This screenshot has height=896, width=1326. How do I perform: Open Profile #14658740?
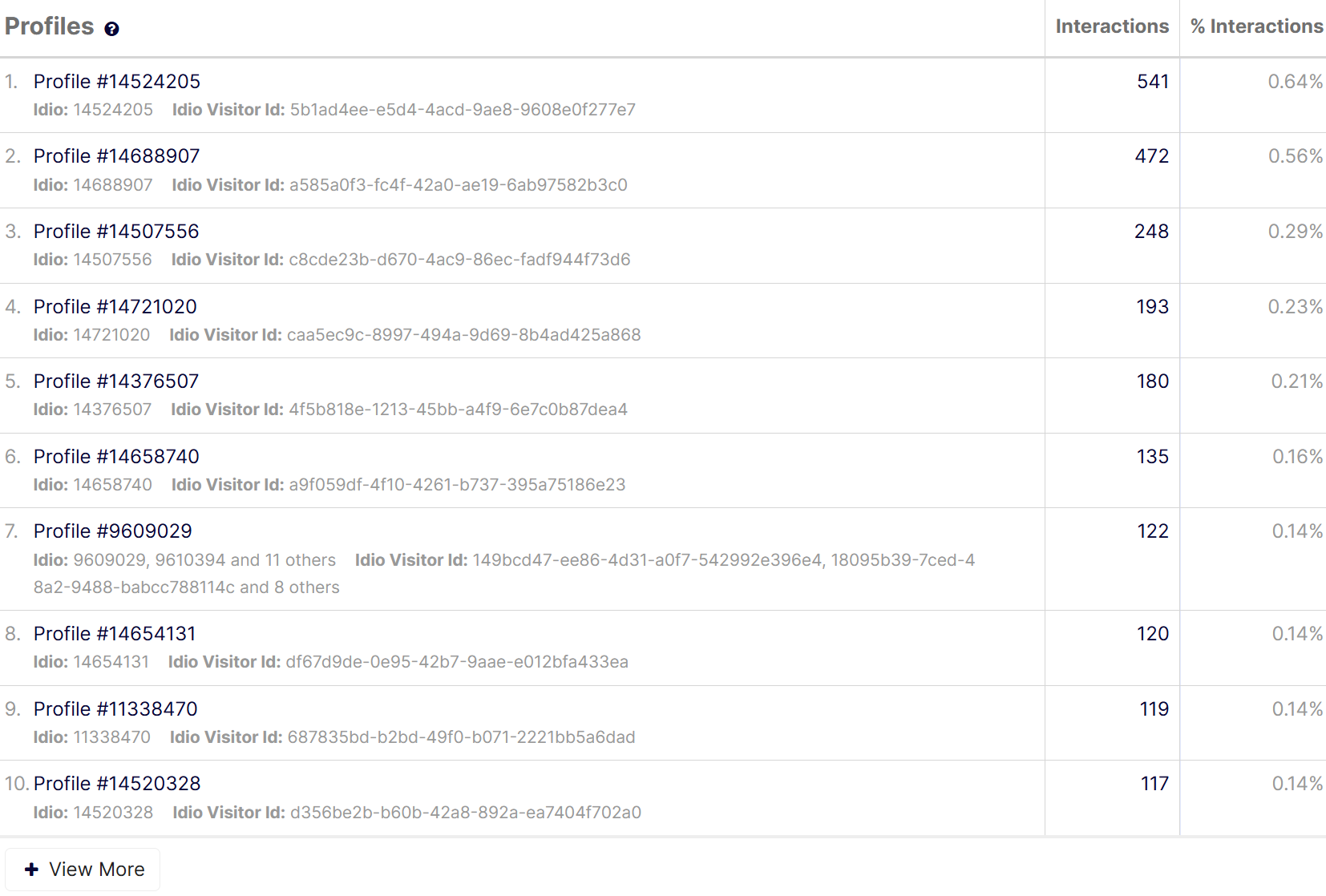[116, 457]
